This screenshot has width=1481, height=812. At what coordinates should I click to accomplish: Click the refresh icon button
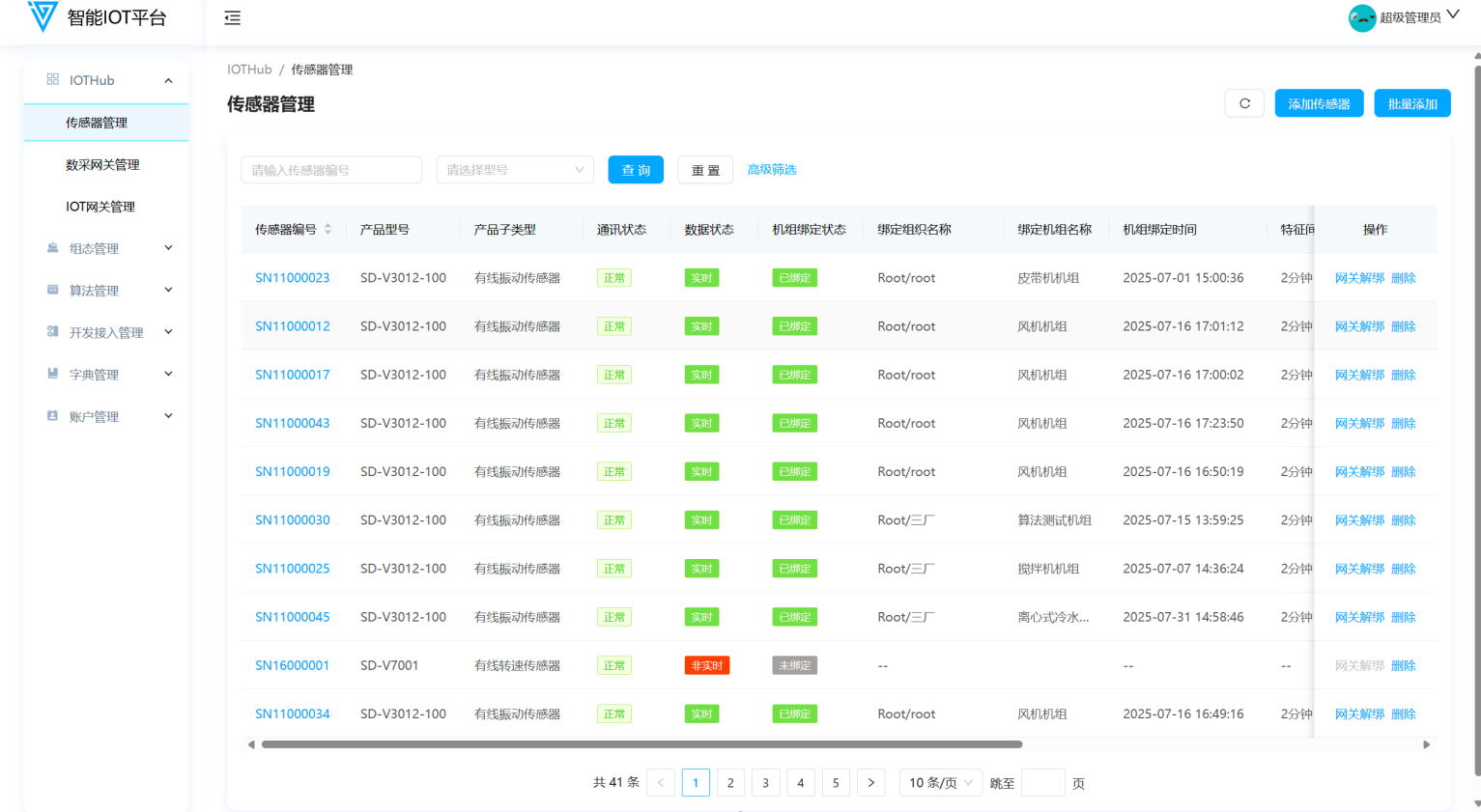(x=1244, y=103)
